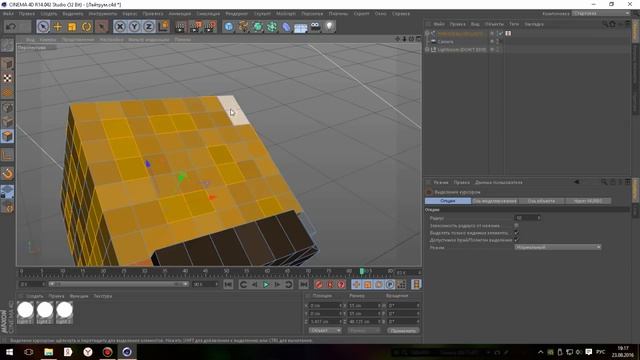640x360 pixels.
Task: Open the floor environment objects icon
Action: click(301, 28)
